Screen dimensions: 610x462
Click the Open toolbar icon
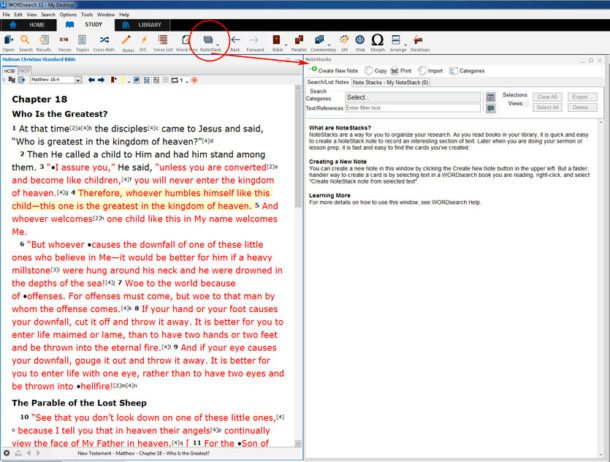tap(8, 40)
